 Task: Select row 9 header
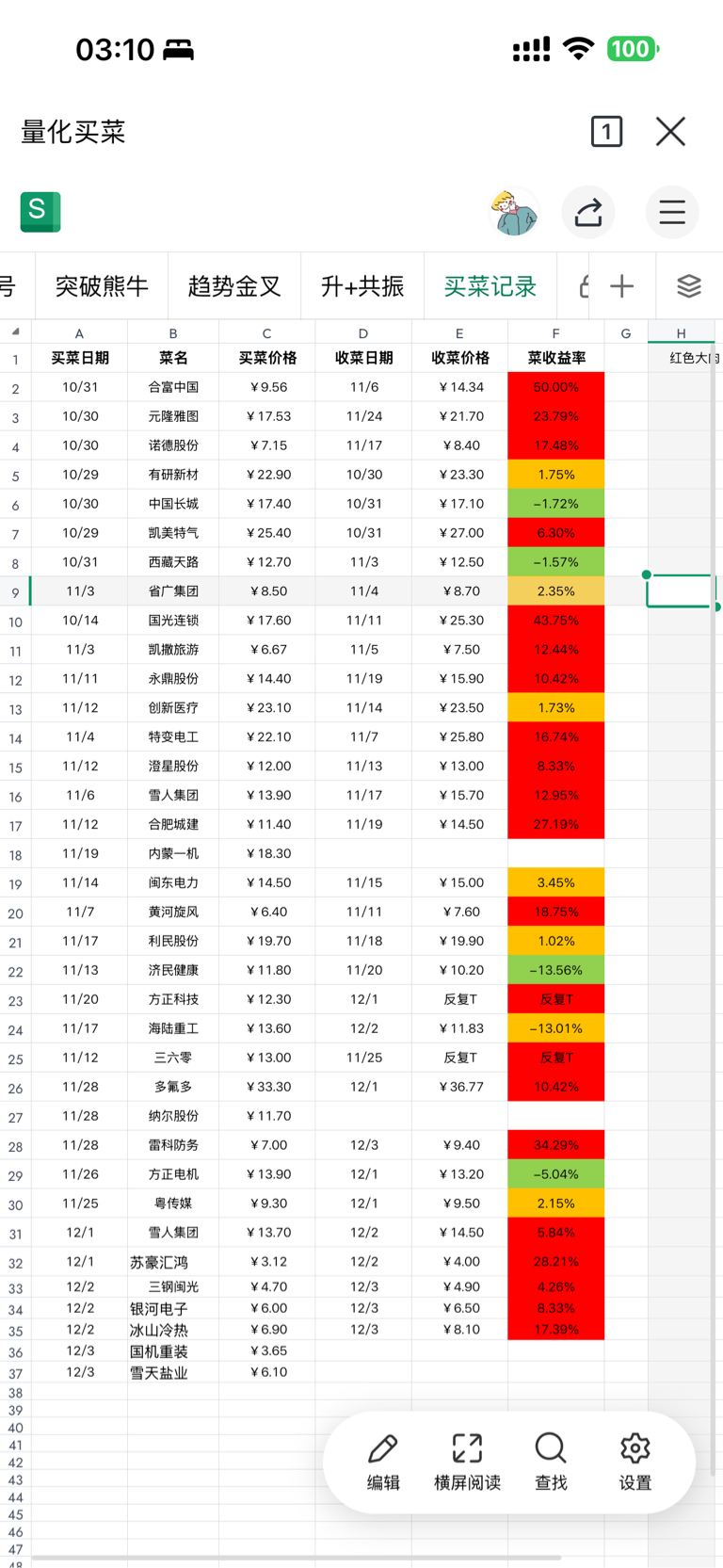pyautogui.click(x=16, y=591)
